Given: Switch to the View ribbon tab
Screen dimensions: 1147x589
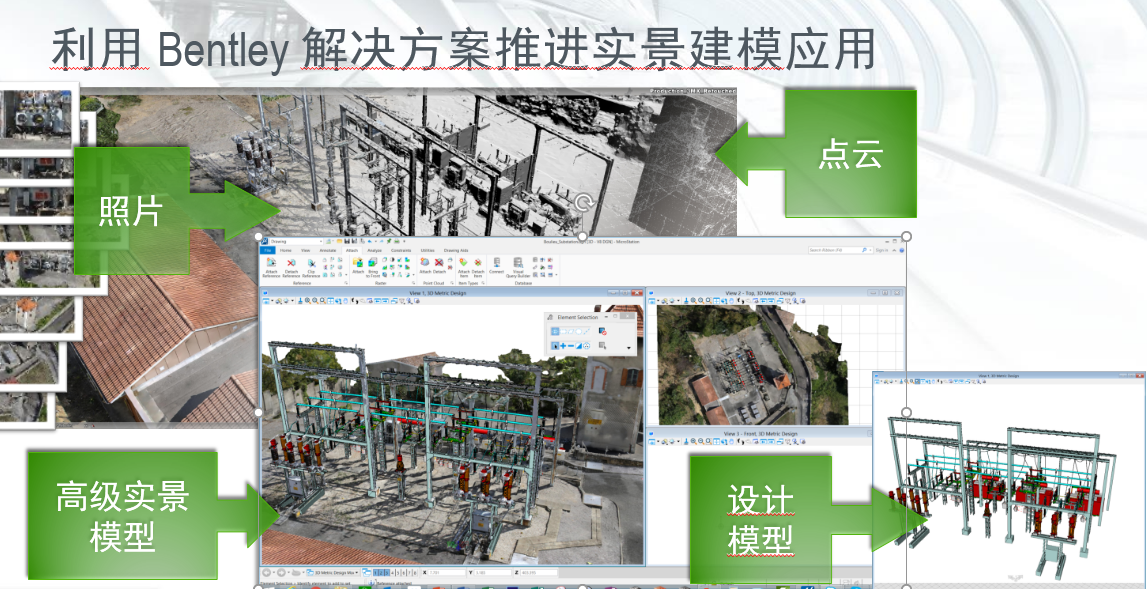Looking at the screenshot, I should pyautogui.click(x=304, y=250).
